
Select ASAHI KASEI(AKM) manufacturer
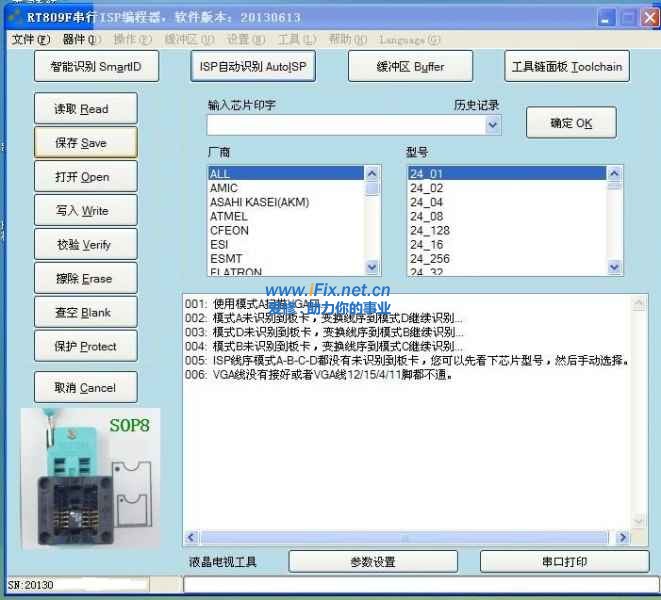(286, 202)
